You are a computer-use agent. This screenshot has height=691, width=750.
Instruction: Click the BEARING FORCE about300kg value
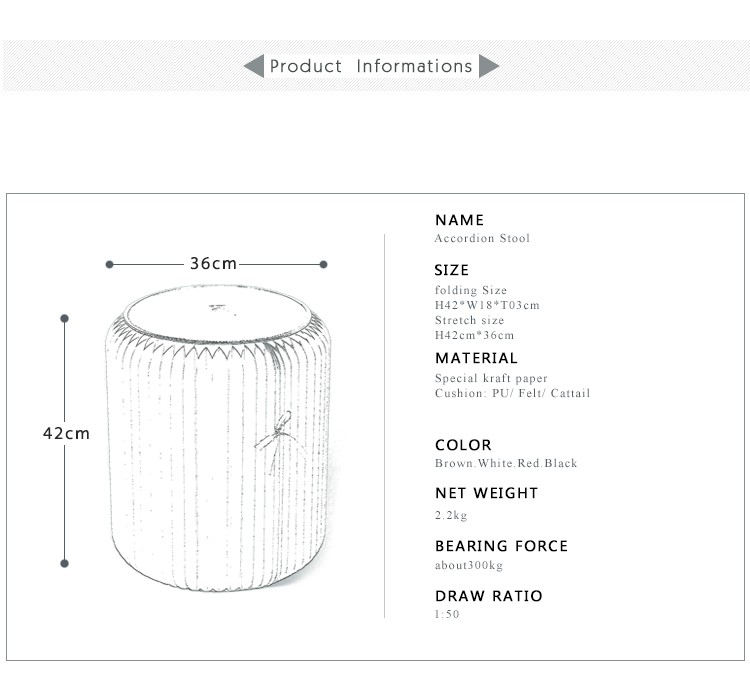point(469,565)
